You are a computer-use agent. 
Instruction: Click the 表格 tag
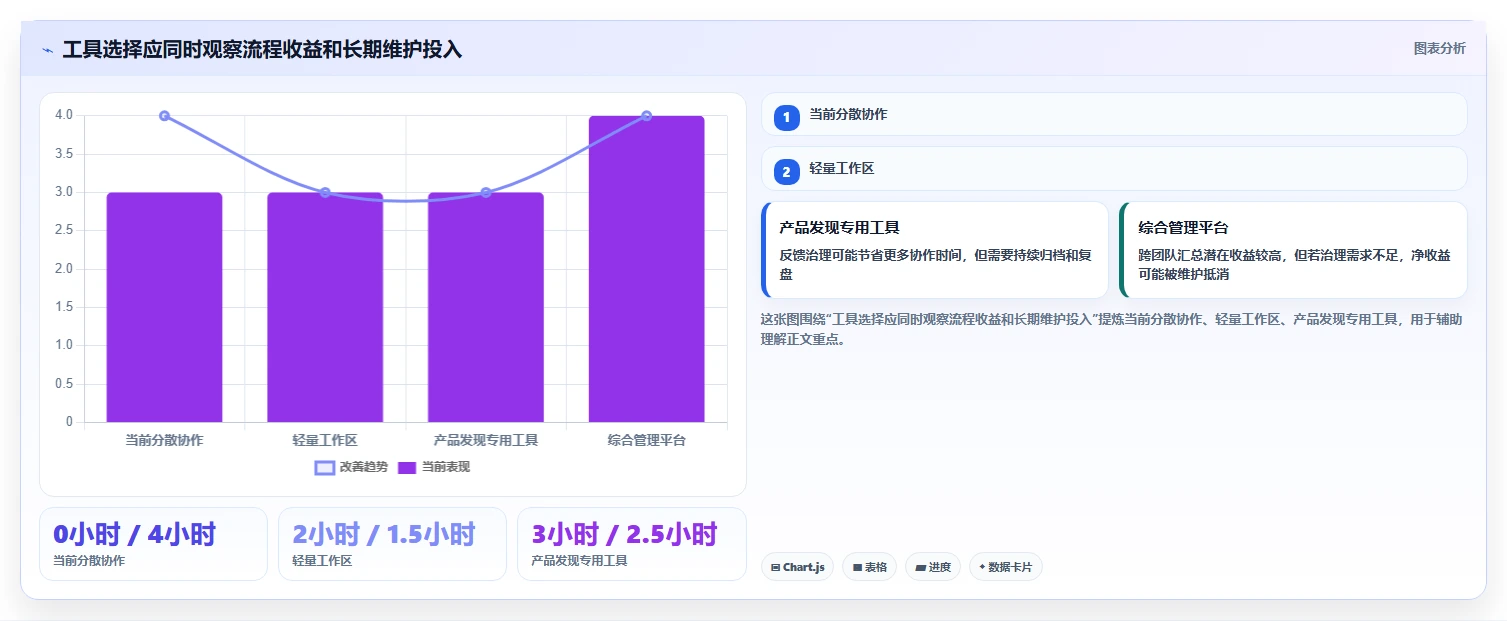pyautogui.click(x=870, y=567)
